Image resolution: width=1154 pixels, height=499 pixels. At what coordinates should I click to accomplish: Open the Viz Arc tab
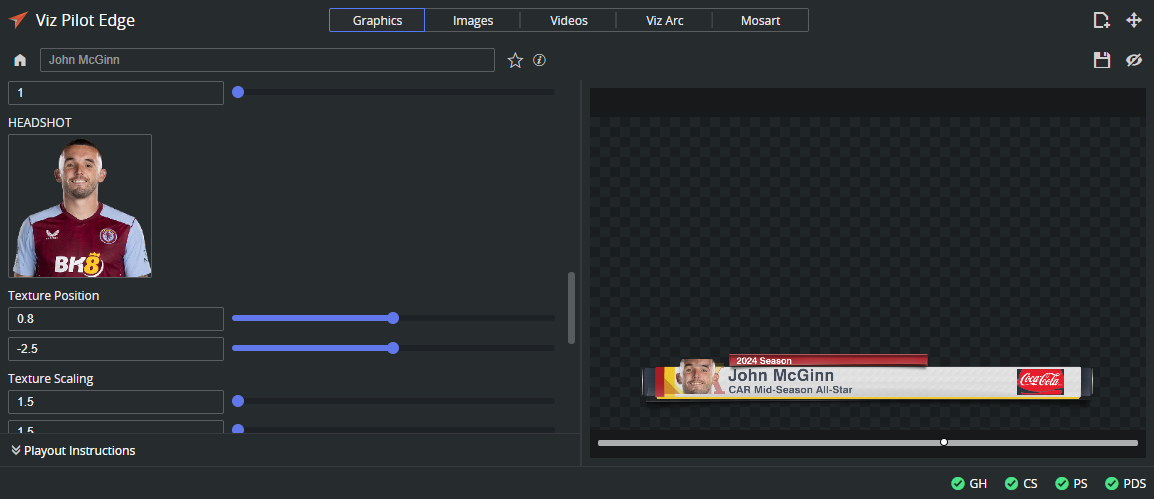665,21
